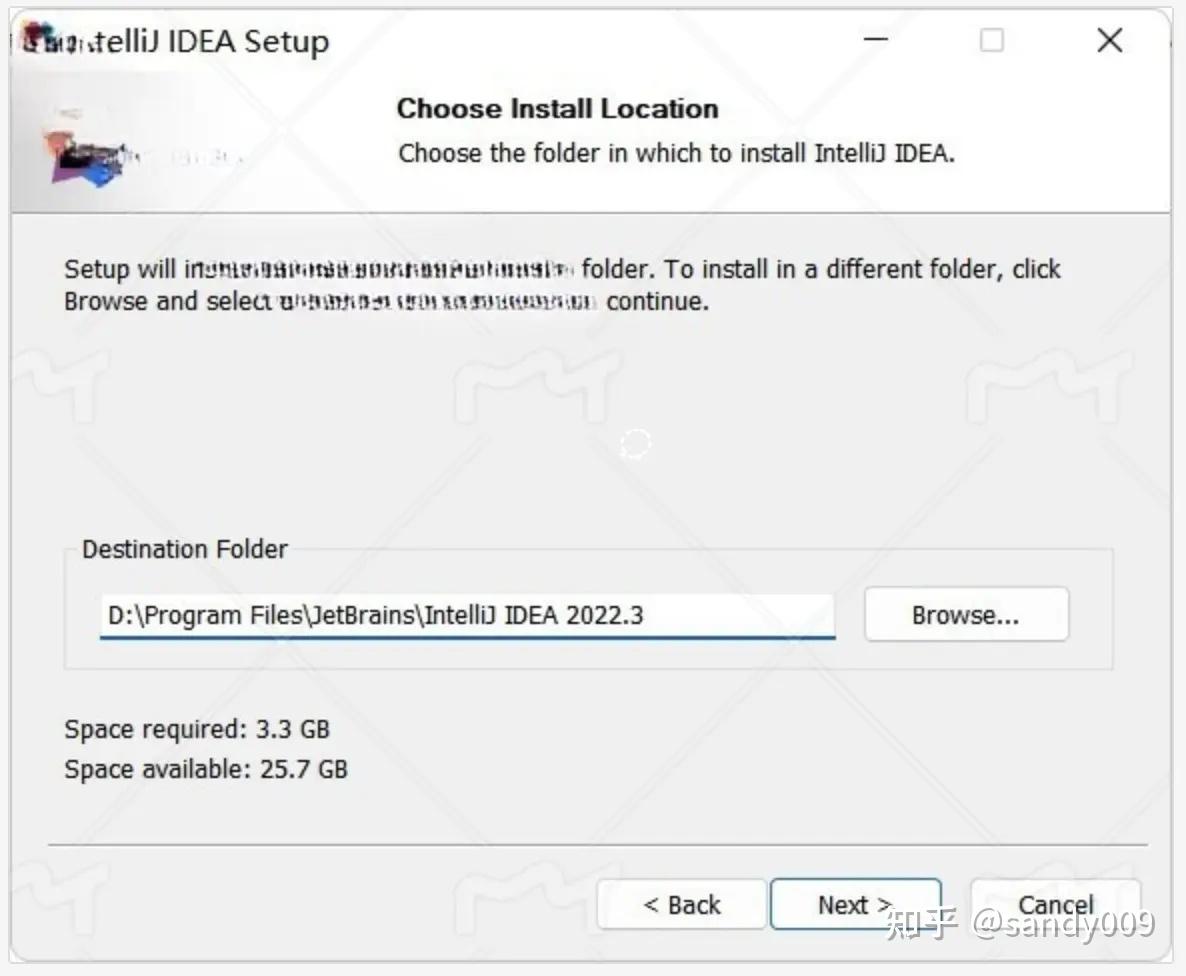Viewport: 1186px width, 976px height.
Task: Click the loading spinner in the dialog center
Action: tap(636, 442)
